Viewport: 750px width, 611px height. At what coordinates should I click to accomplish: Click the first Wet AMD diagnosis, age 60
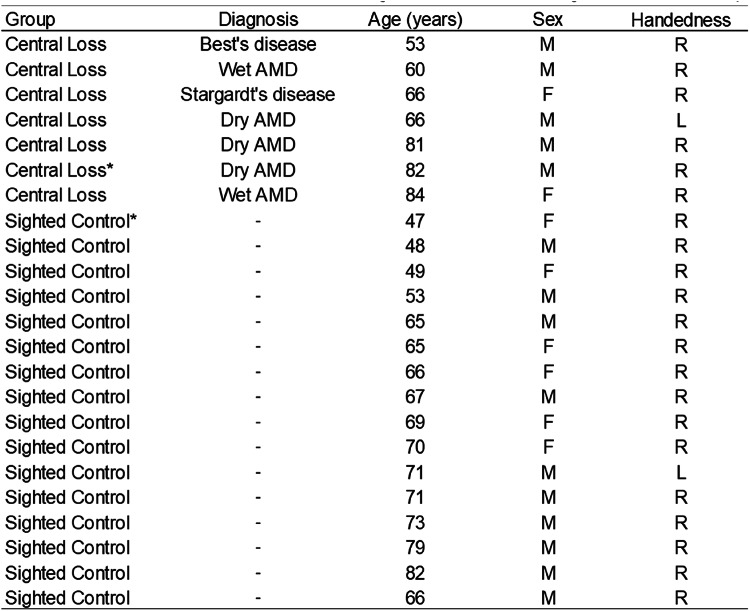tap(258, 70)
